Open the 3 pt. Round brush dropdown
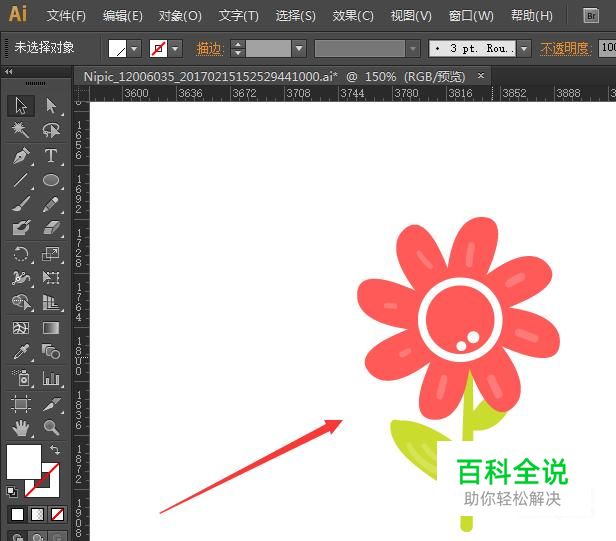 tap(524, 49)
